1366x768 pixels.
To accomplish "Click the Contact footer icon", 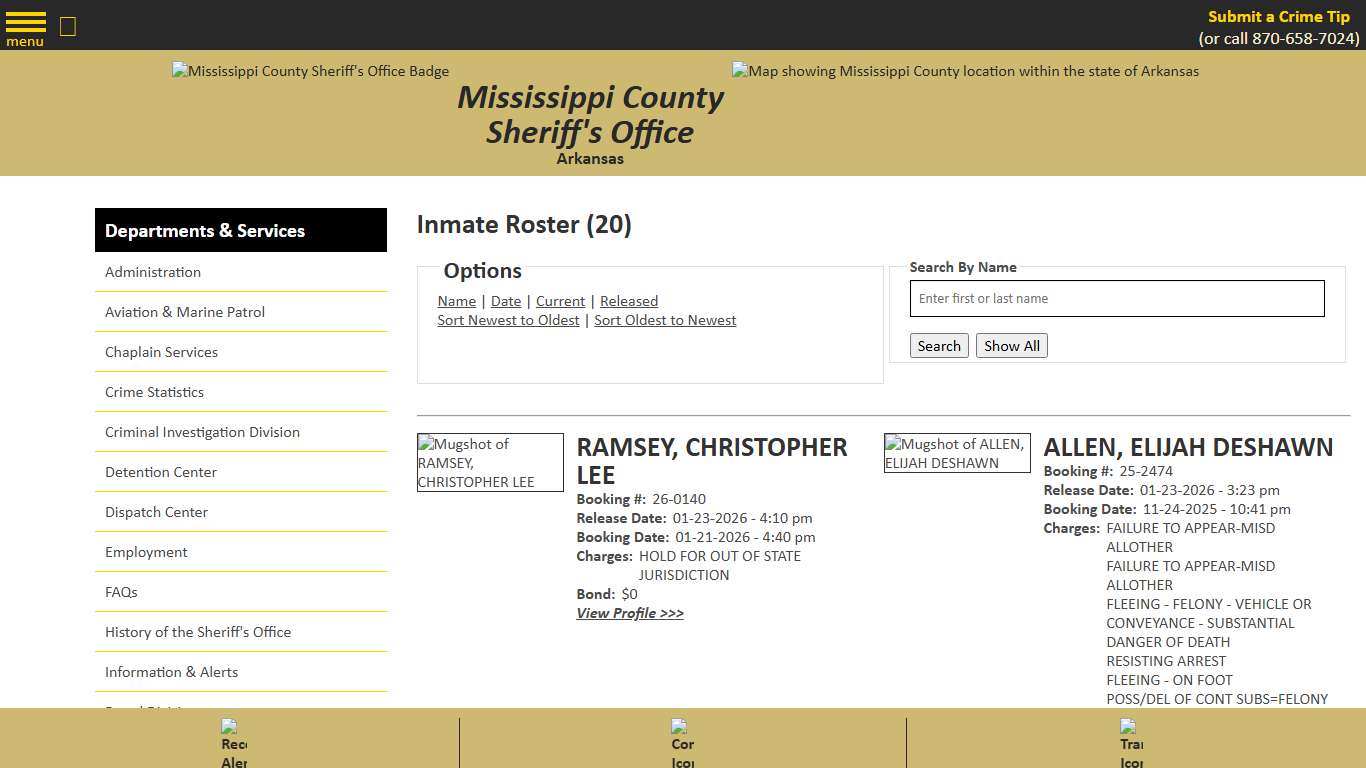I will tap(682, 740).
